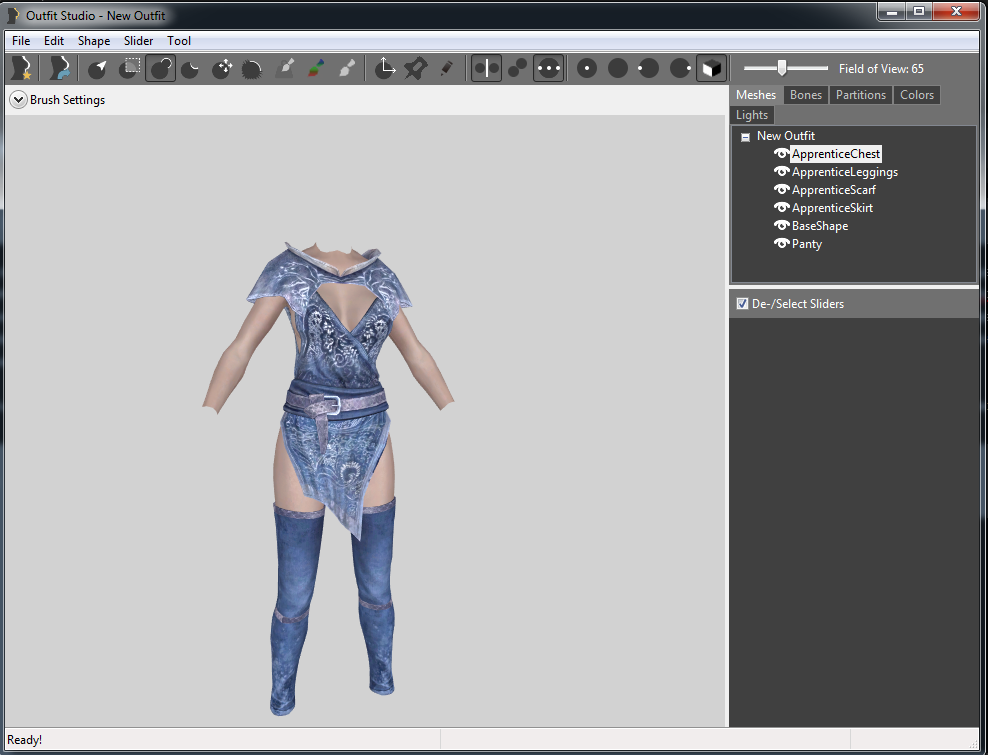Image resolution: width=988 pixels, height=755 pixels.
Task: Click the Field of View slider handle
Action: coord(782,68)
